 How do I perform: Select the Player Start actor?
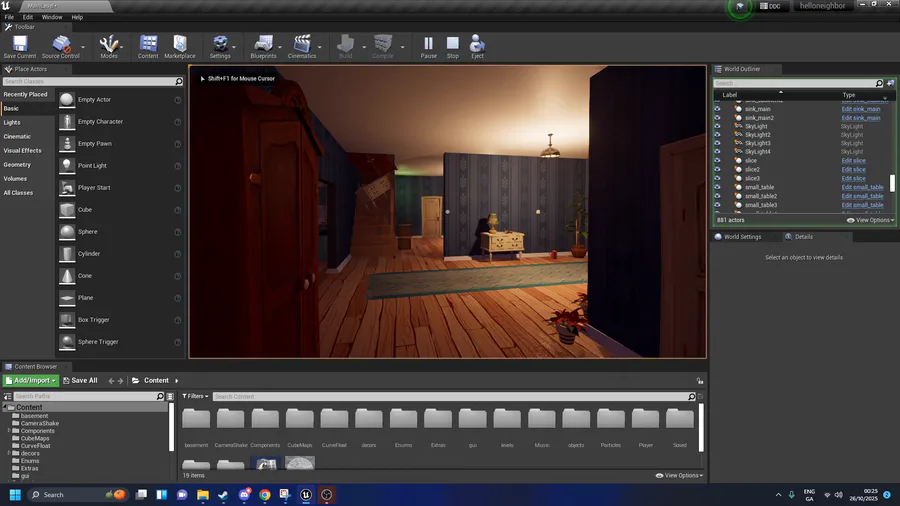click(x=120, y=188)
